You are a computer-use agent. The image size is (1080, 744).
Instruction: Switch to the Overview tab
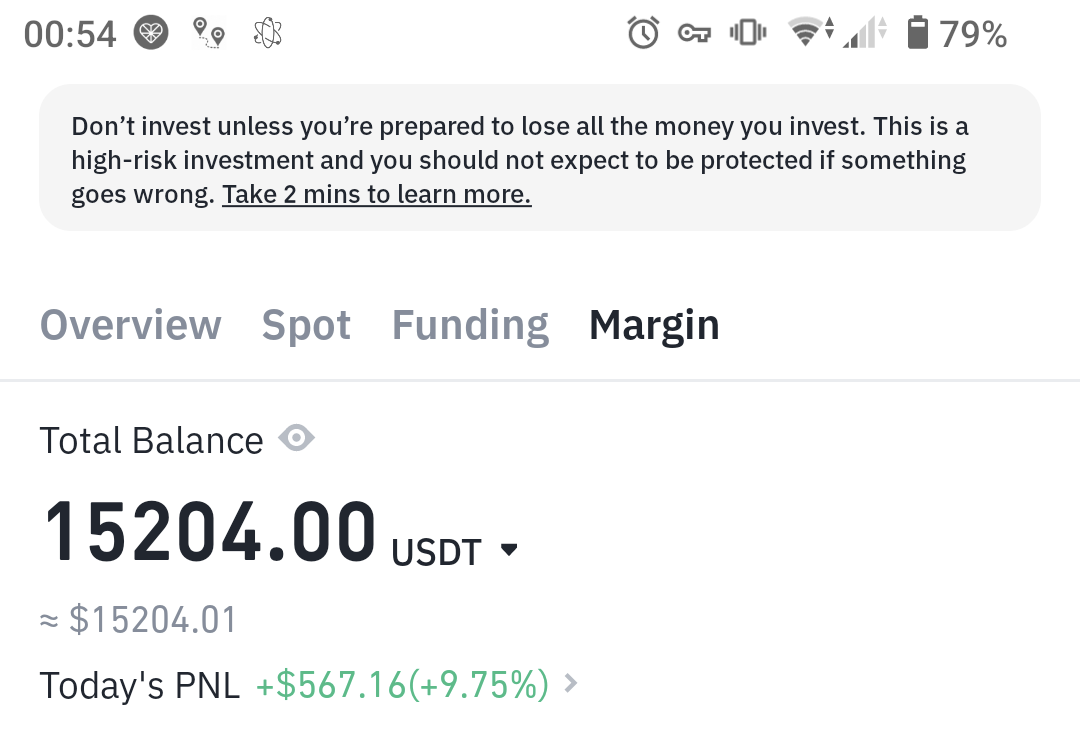pyautogui.click(x=130, y=325)
